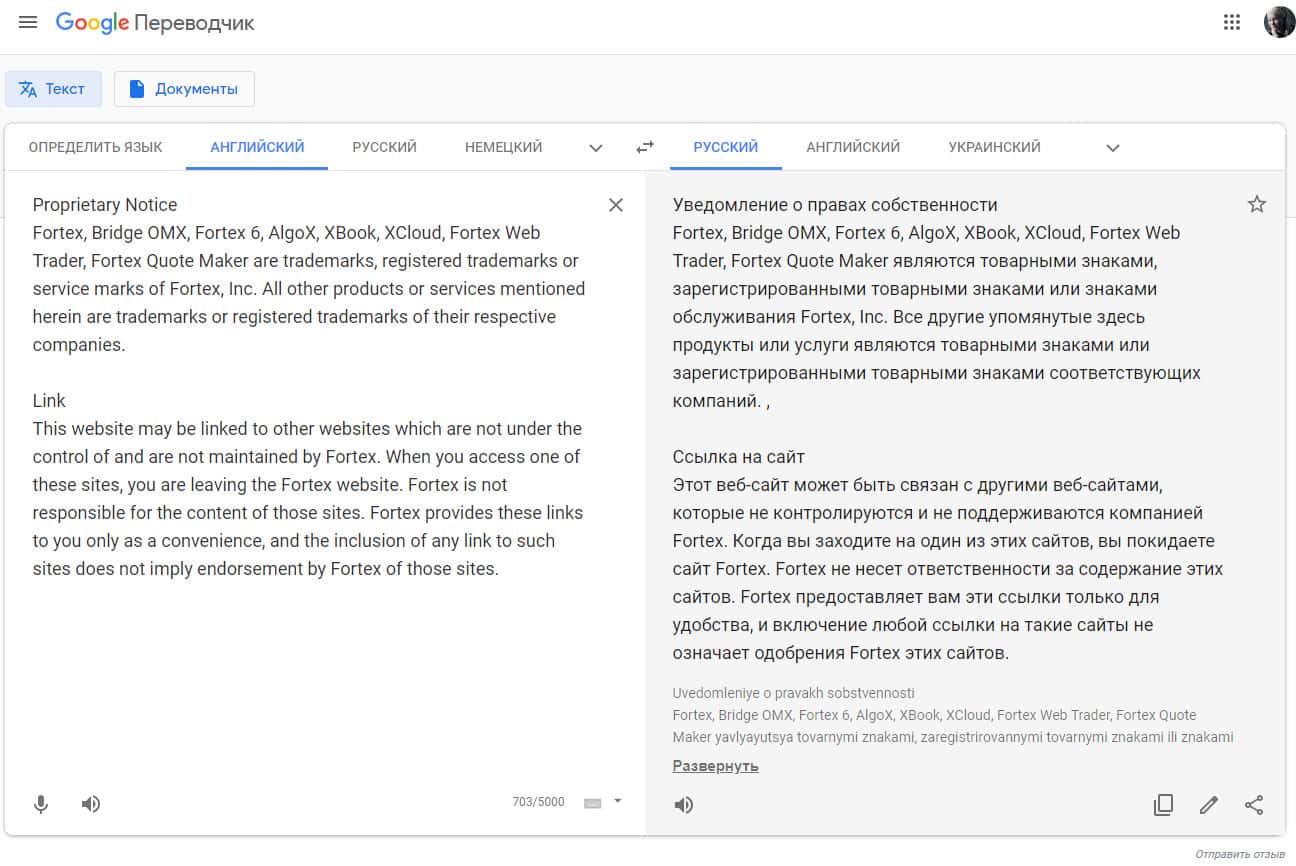Open the keyboard input tools dropdown
This screenshot has width=1296, height=866.
pos(617,801)
